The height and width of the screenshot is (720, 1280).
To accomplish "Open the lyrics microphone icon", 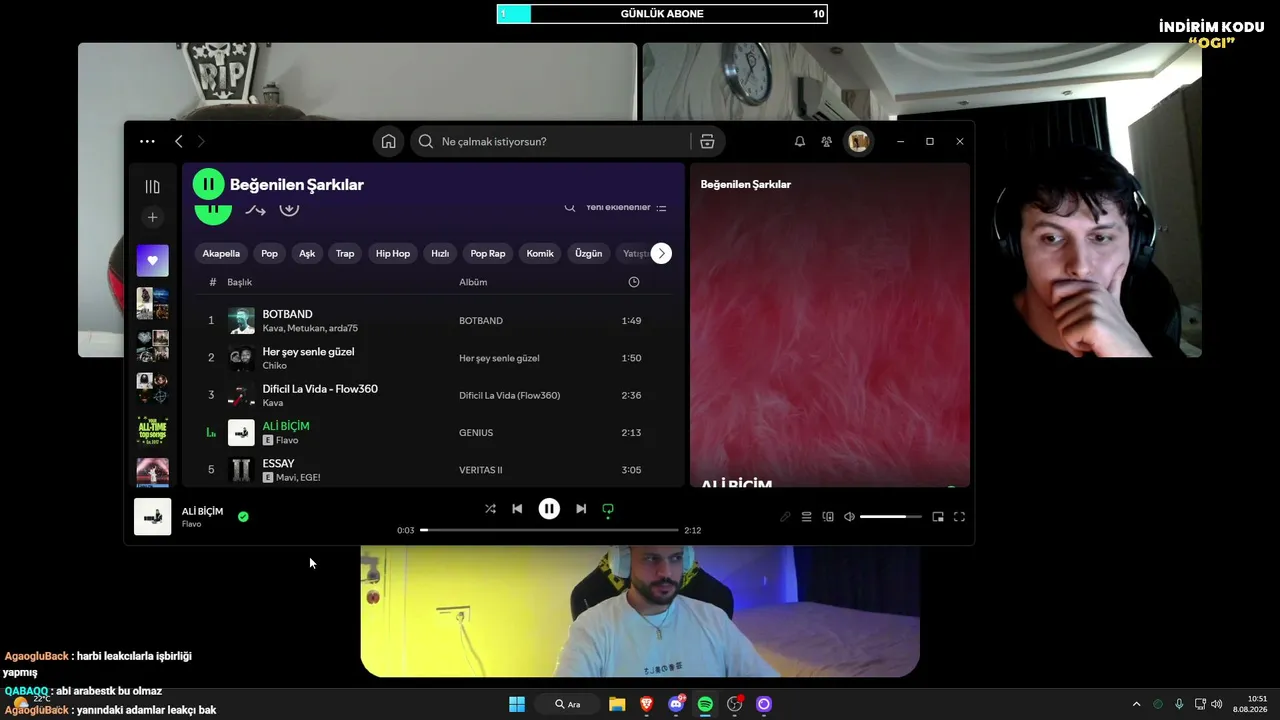I will point(785,517).
